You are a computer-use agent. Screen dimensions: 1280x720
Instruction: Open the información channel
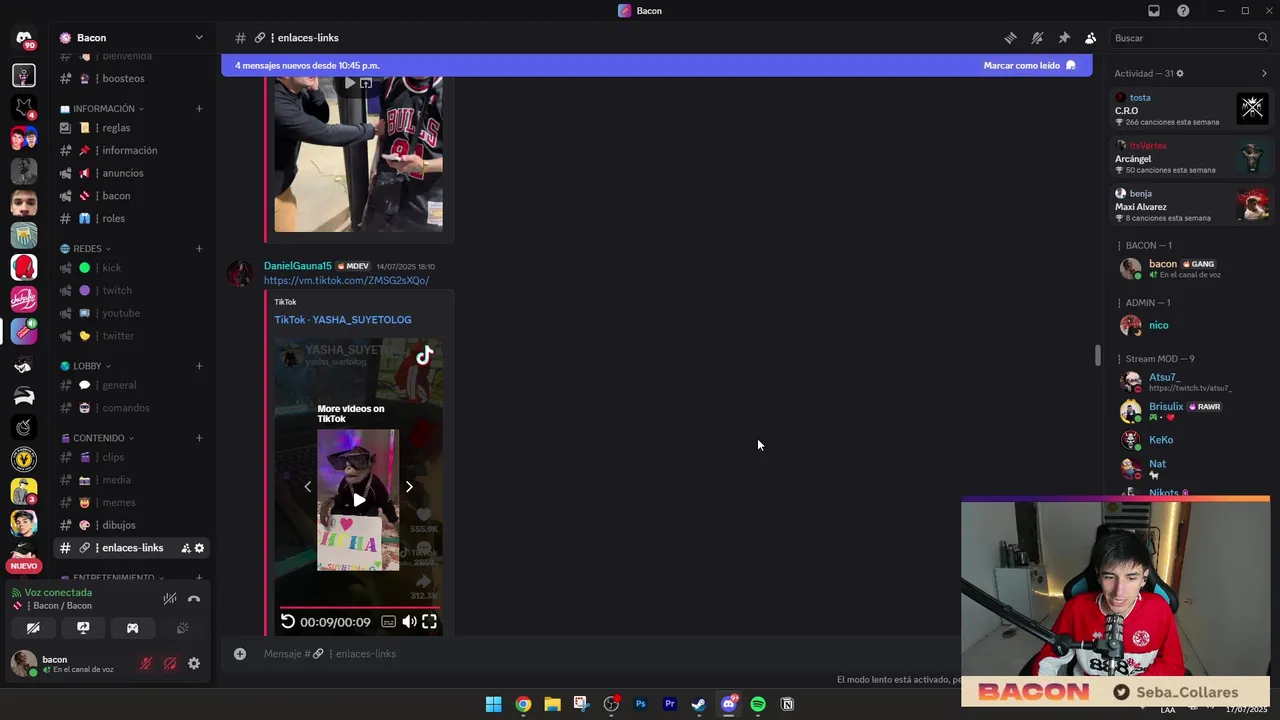(132, 150)
